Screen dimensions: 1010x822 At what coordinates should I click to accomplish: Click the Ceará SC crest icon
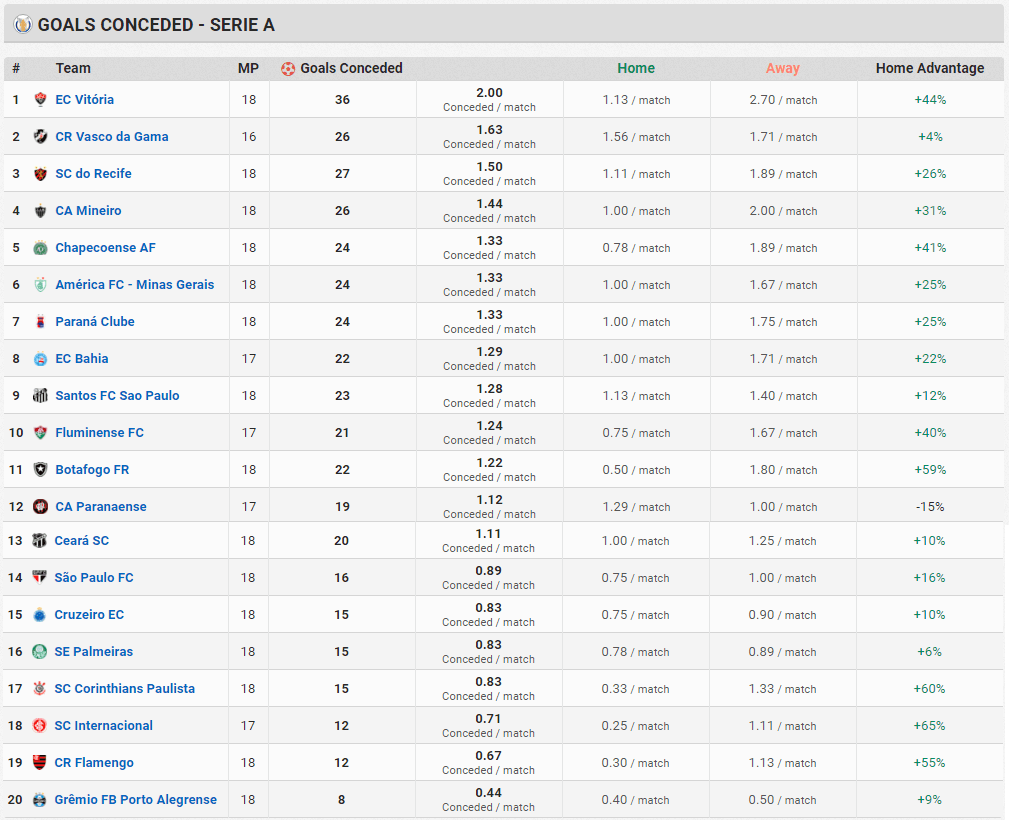(39, 540)
